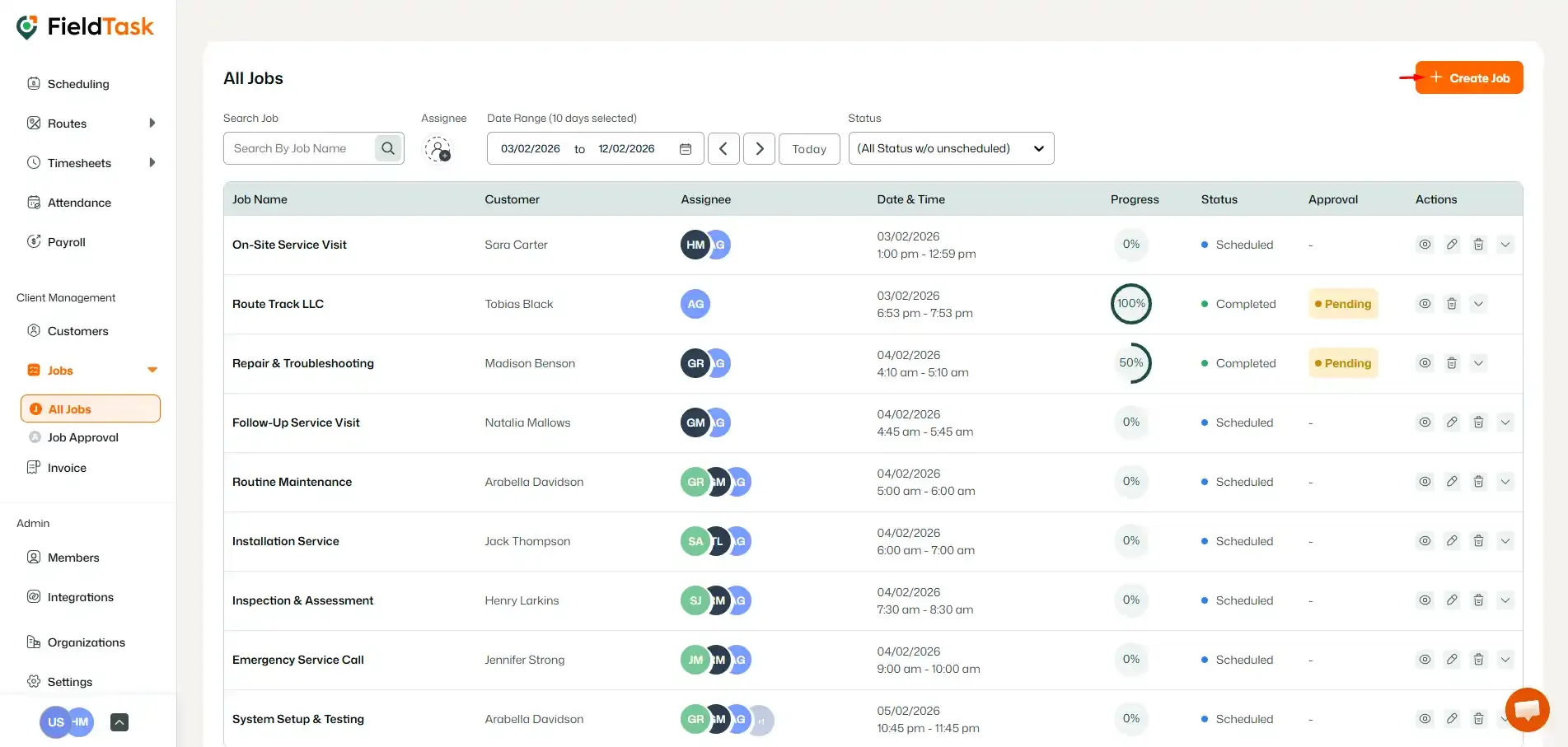1568x747 pixels.
Task: Edit the Follow-Up Service Visit job
Action: [x=1452, y=423]
